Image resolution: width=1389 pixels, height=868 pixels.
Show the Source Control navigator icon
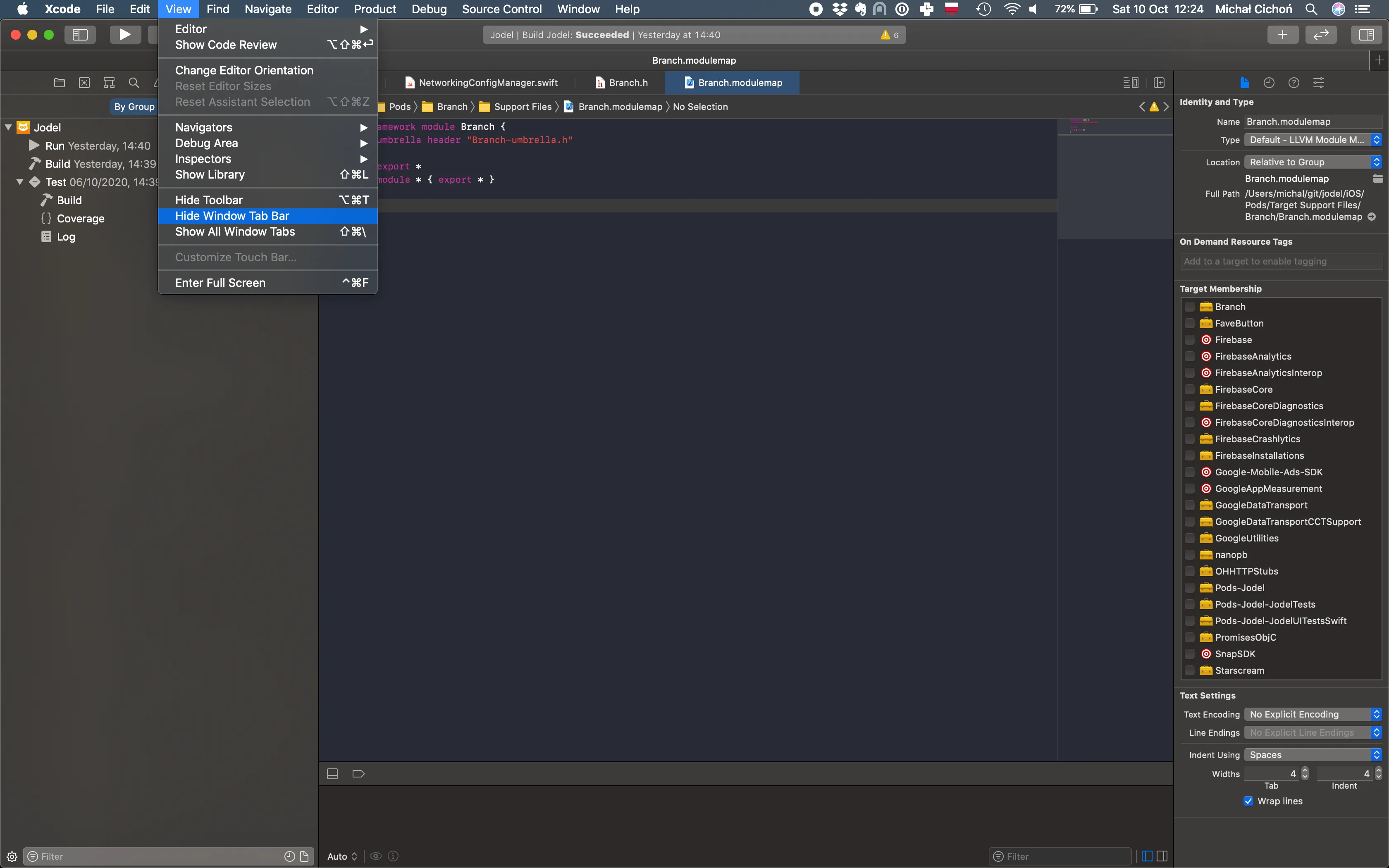click(x=84, y=83)
